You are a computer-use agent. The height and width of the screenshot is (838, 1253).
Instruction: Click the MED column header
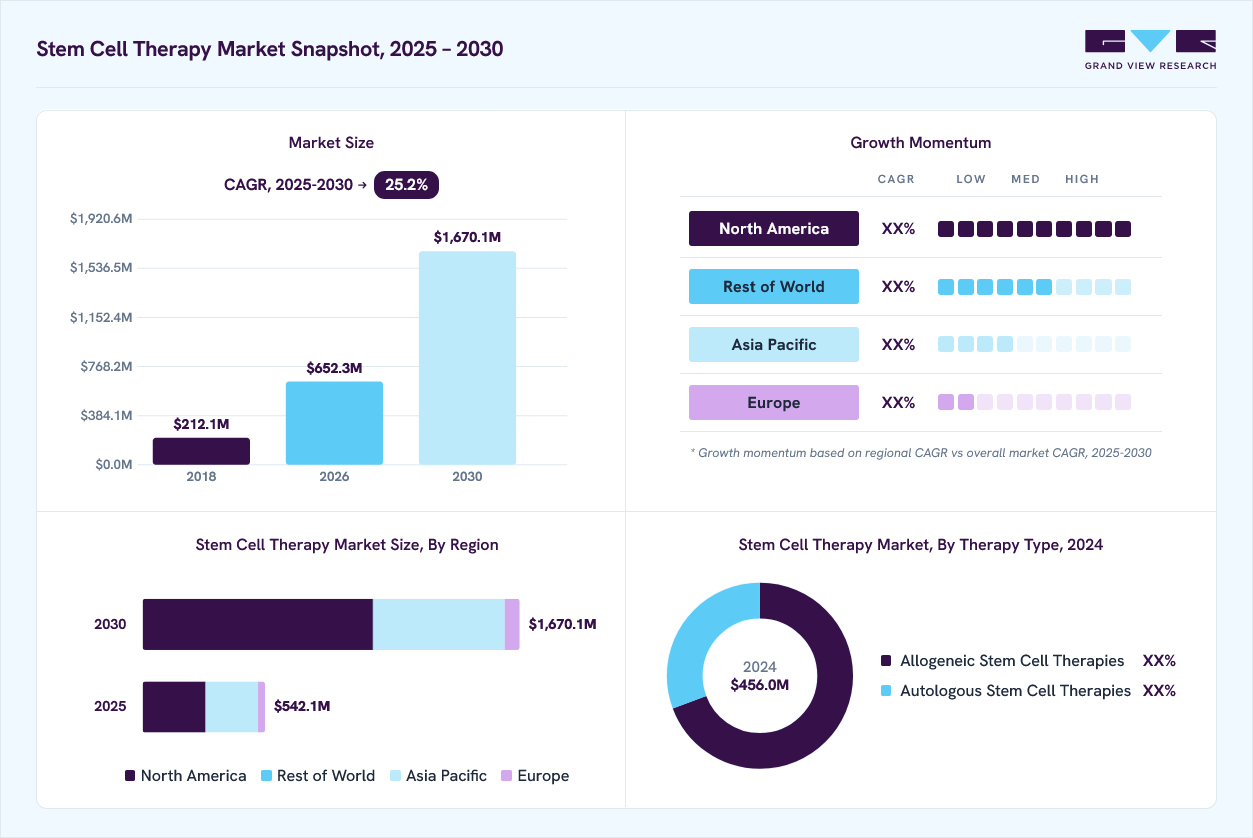tap(1026, 179)
